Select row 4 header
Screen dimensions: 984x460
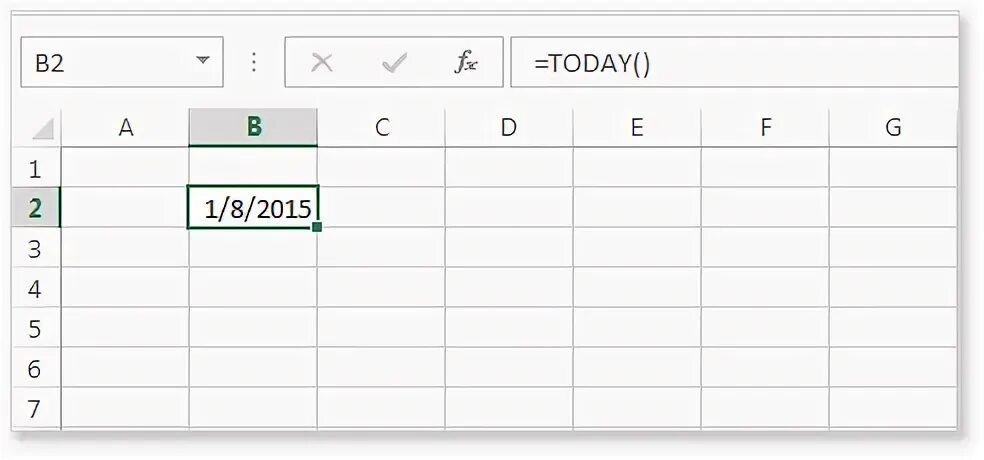[36, 289]
